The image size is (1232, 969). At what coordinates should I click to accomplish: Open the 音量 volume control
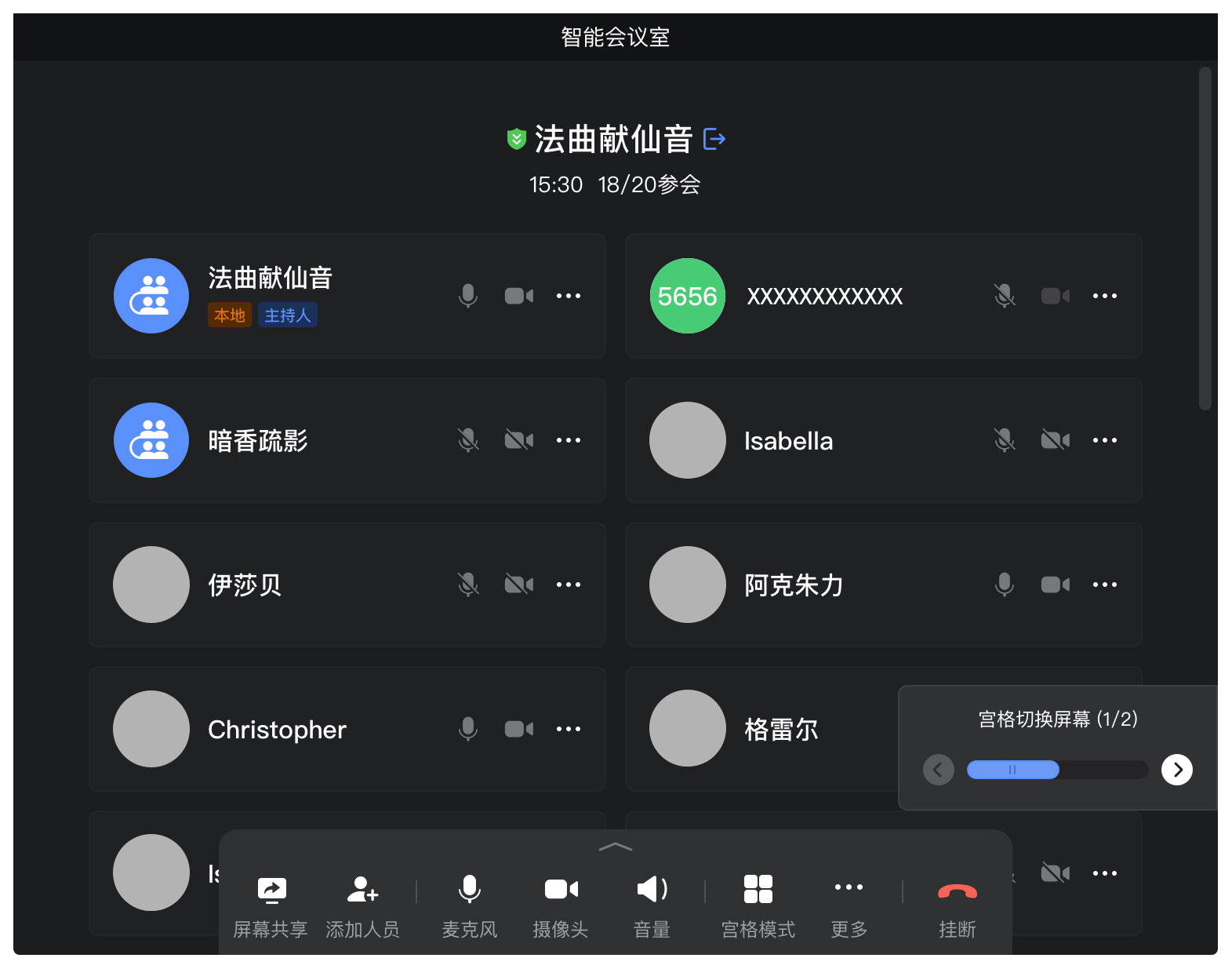[652, 906]
